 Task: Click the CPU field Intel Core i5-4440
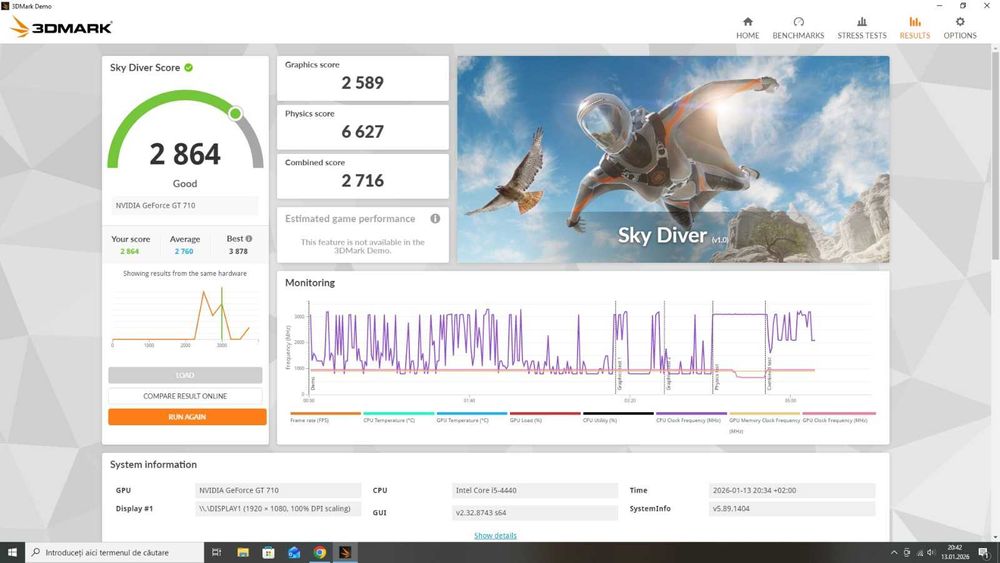534,490
